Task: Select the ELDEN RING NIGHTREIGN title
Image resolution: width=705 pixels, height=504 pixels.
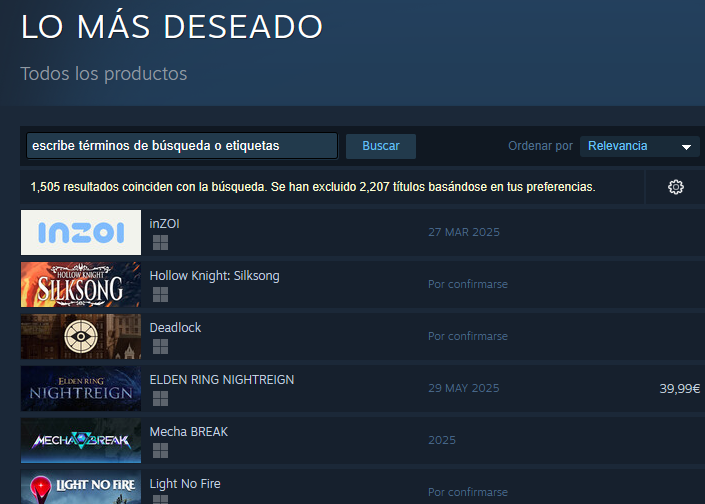Action: [222, 380]
